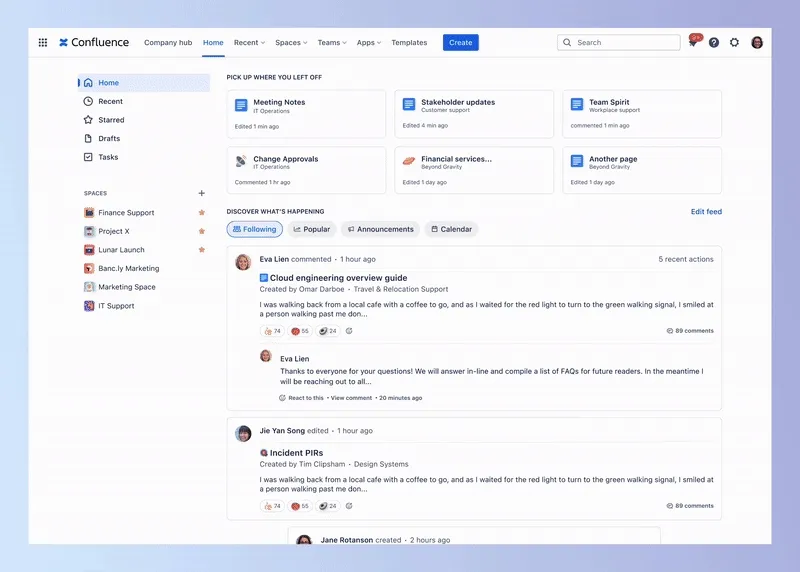Open the app switcher grid icon
Viewport: 800px width, 572px height.
pos(43,42)
